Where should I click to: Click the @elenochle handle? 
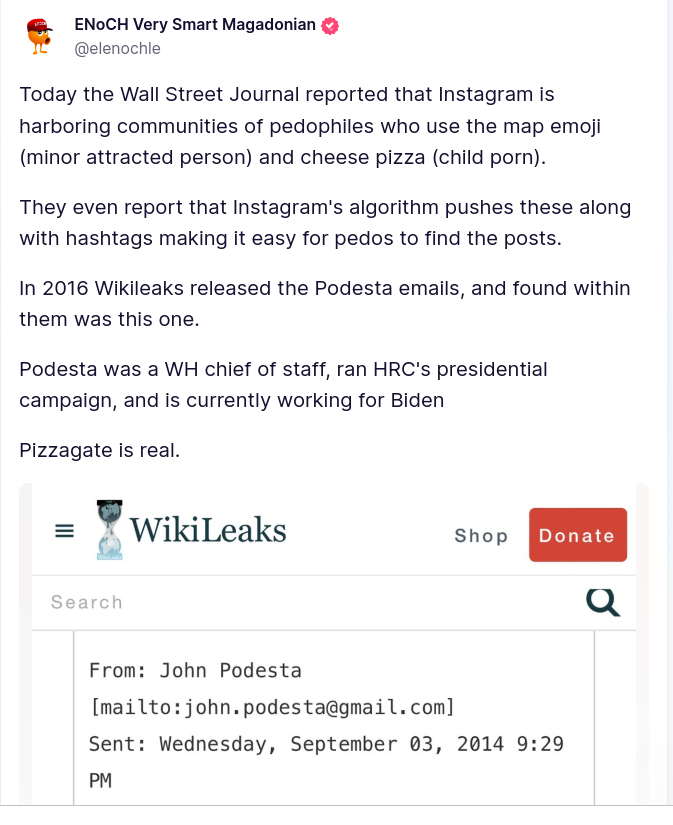tap(117, 48)
